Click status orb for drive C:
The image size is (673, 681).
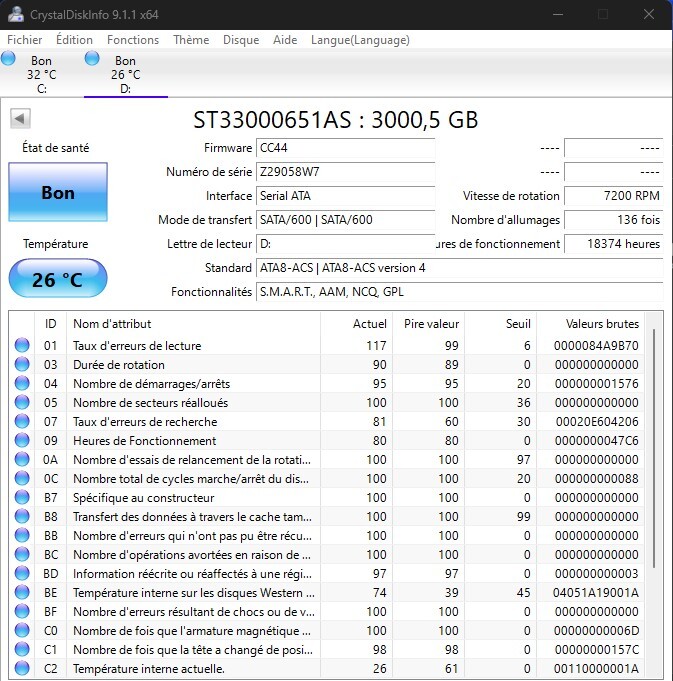(9, 59)
